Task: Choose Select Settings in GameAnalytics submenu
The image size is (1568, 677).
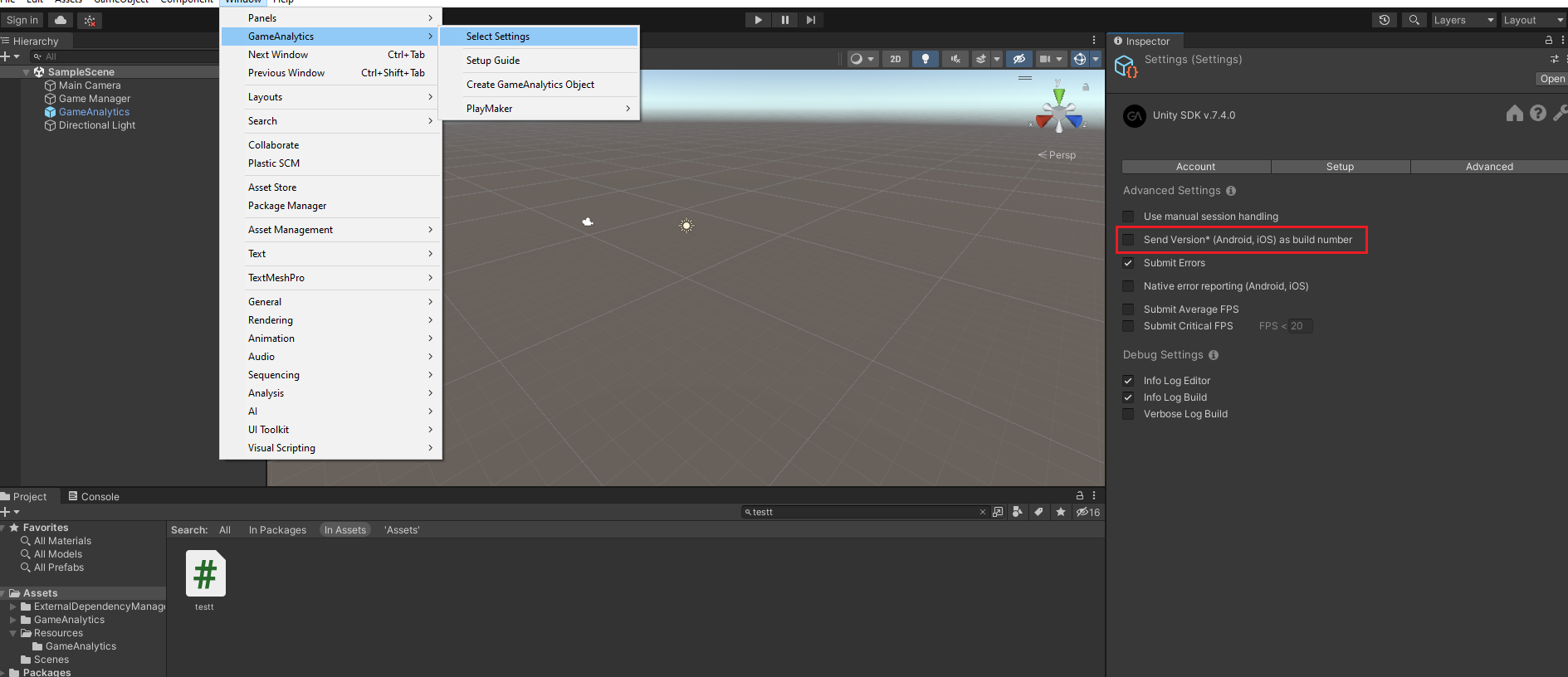Action: click(x=539, y=37)
